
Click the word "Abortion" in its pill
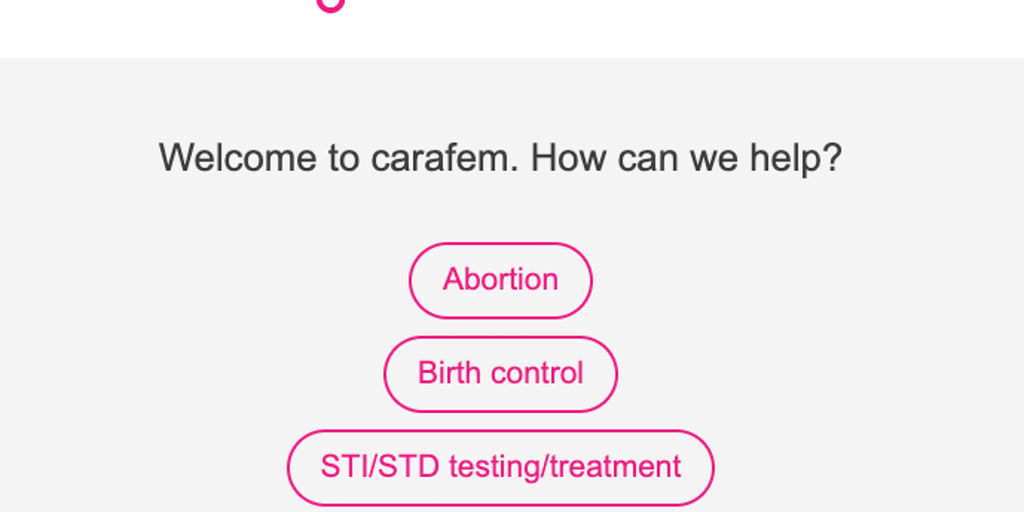tap(500, 279)
